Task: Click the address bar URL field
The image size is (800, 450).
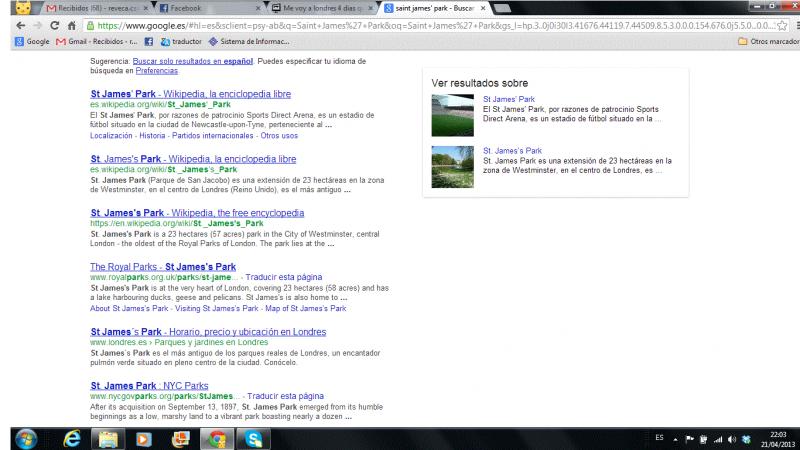Action: pyautogui.click(x=434, y=26)
